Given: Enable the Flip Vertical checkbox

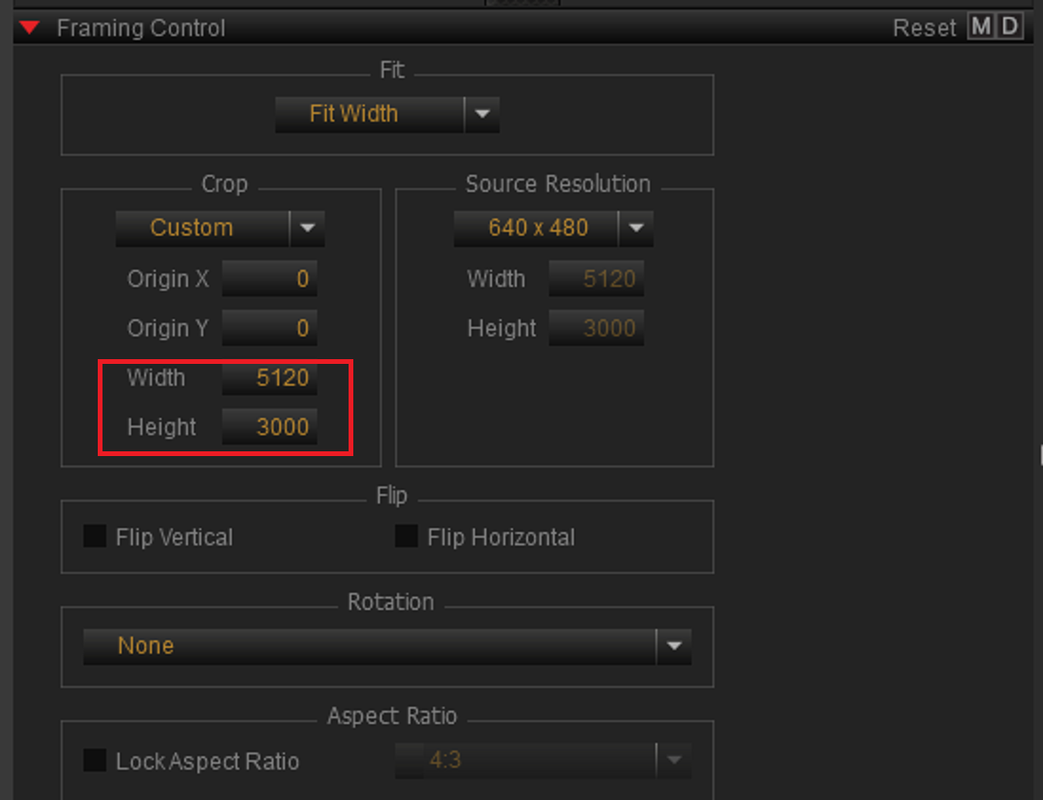Looking at the screenshot, I should [x=94, y=536].
